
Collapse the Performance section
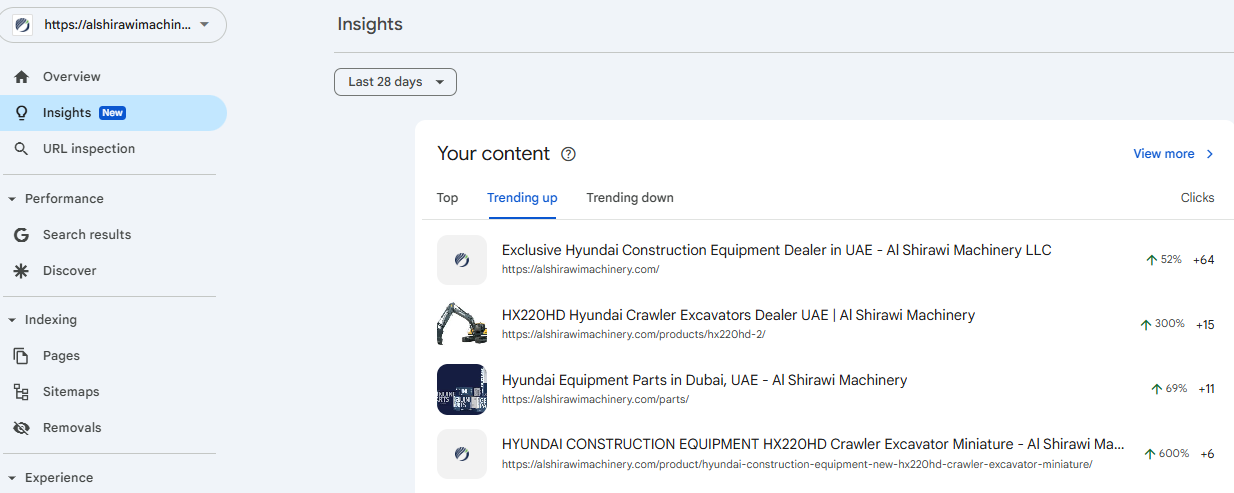57,199
